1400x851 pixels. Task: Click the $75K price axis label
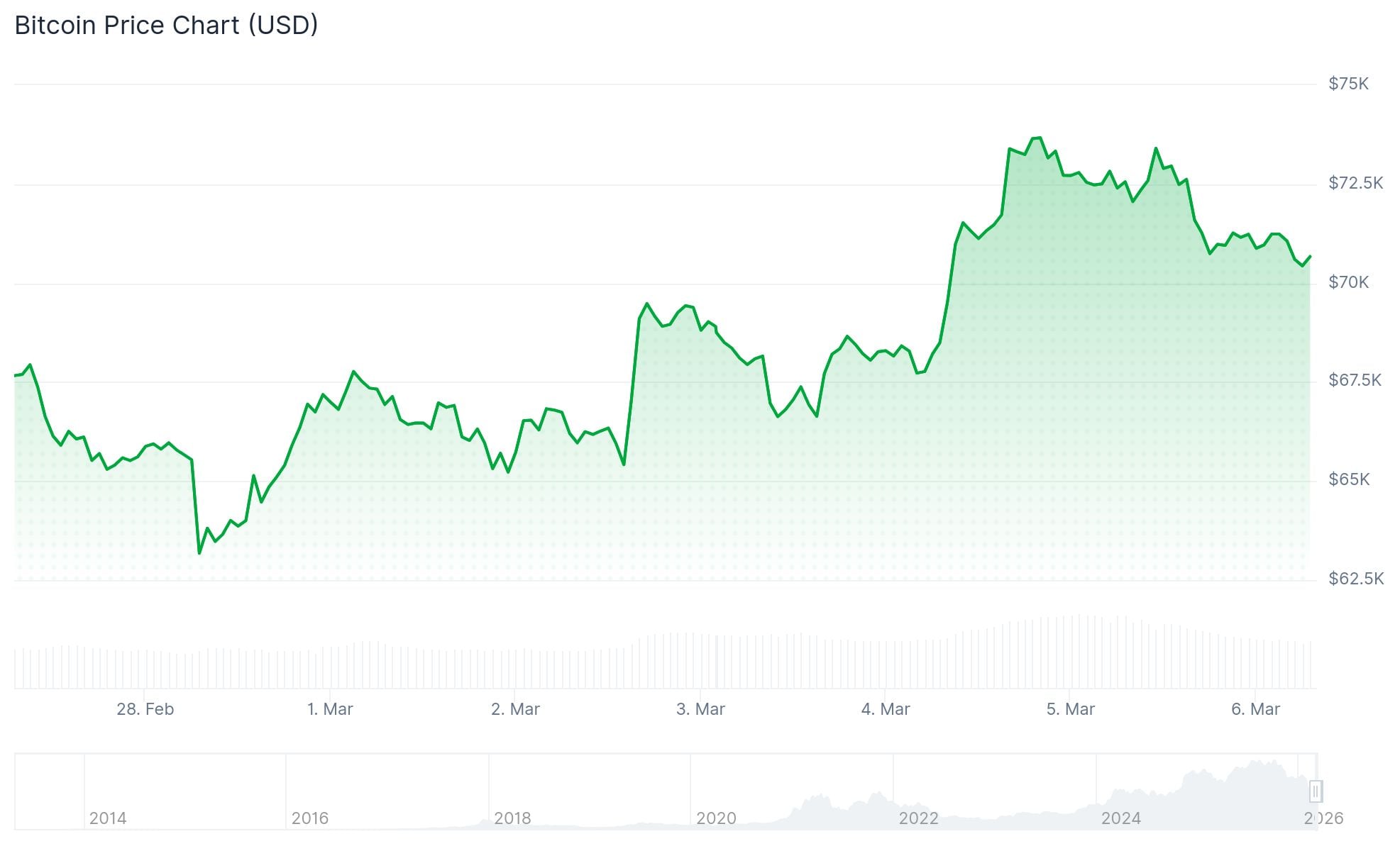1348,84
